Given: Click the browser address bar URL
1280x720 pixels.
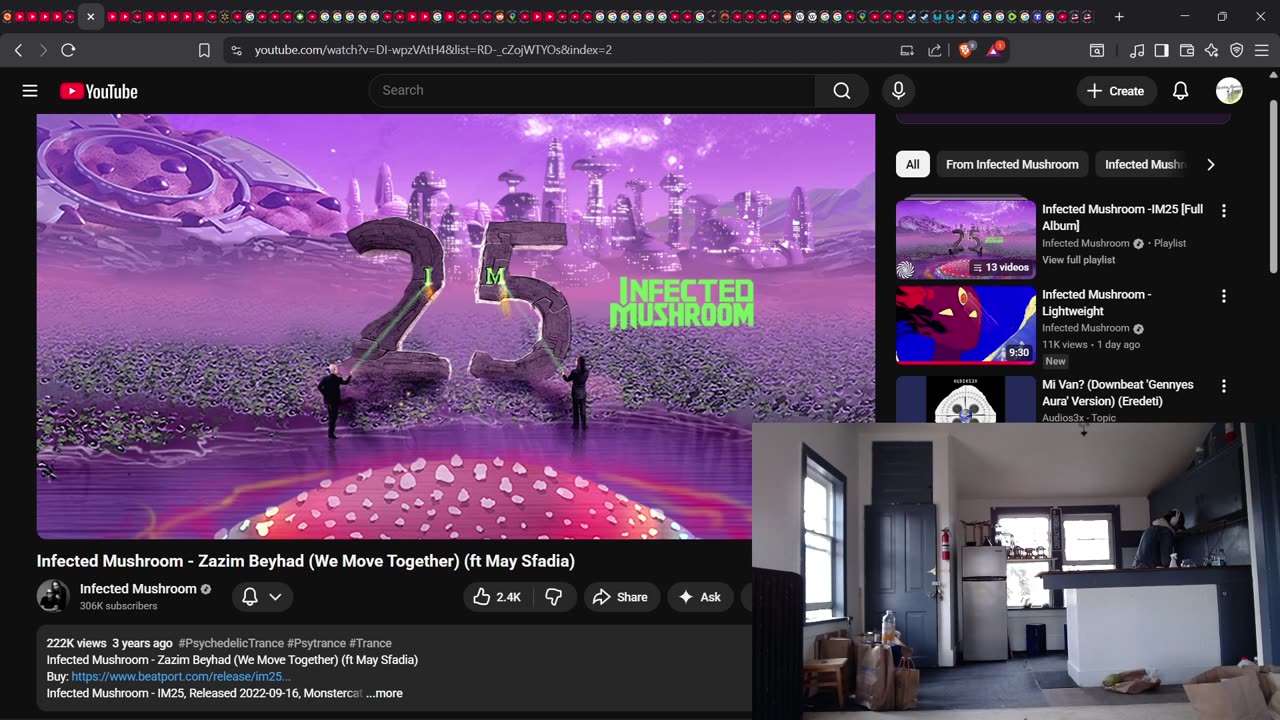Looking at the screenshot, I should [433, 50].
